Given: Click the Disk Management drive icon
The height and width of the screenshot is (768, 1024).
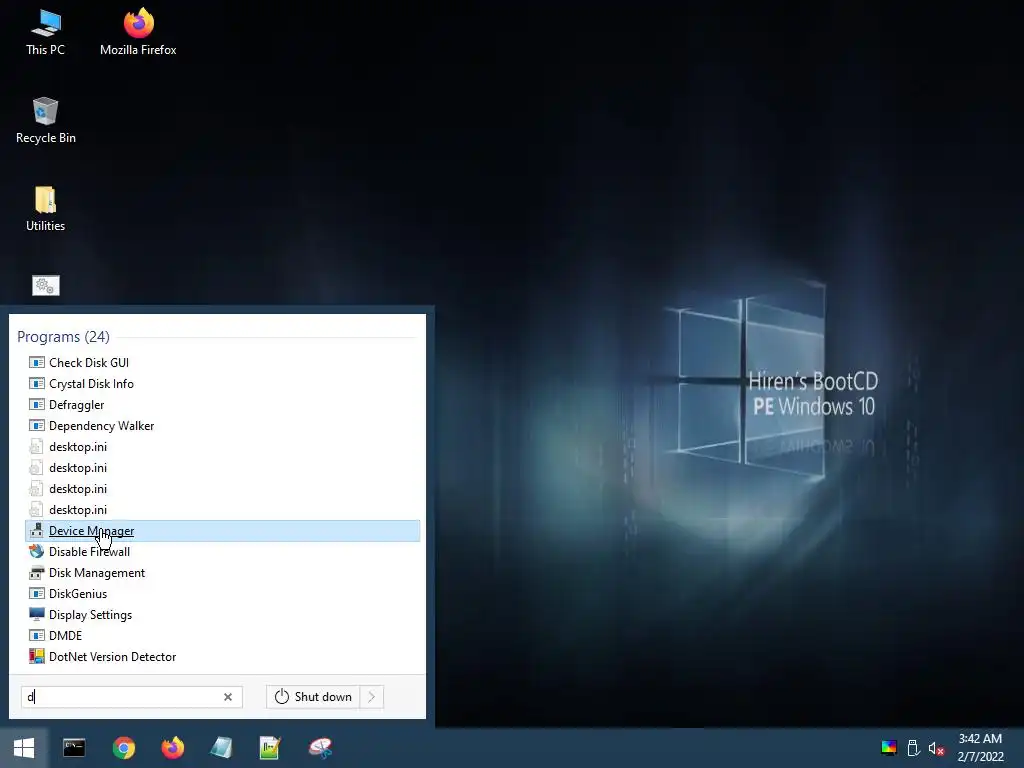Looking at the screenshot, I should pos(37,573).
